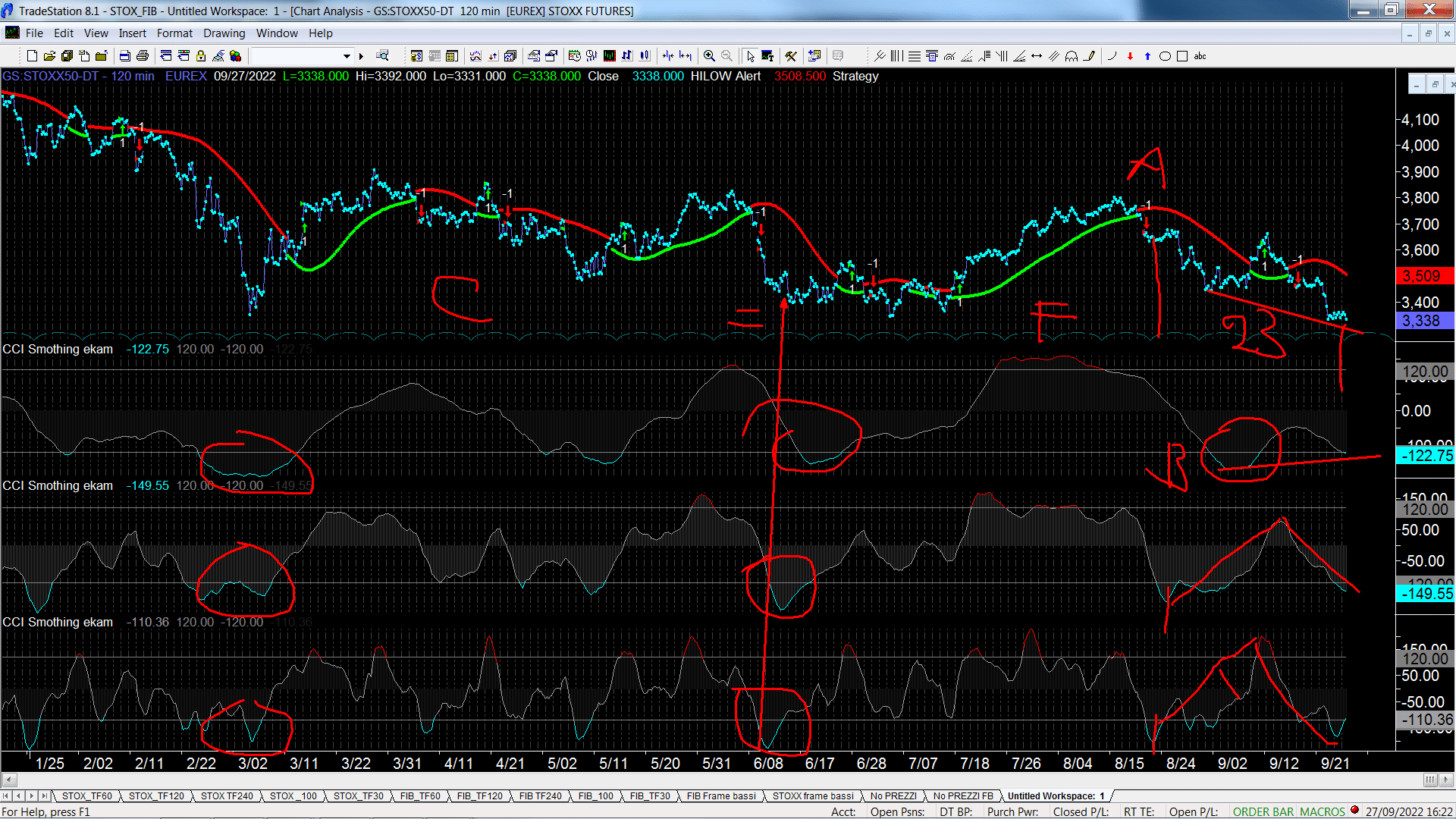Switch to the STOX TF240 workspace tab
Viewport: 1456px width, 819px height.
(x=226, y=796)
